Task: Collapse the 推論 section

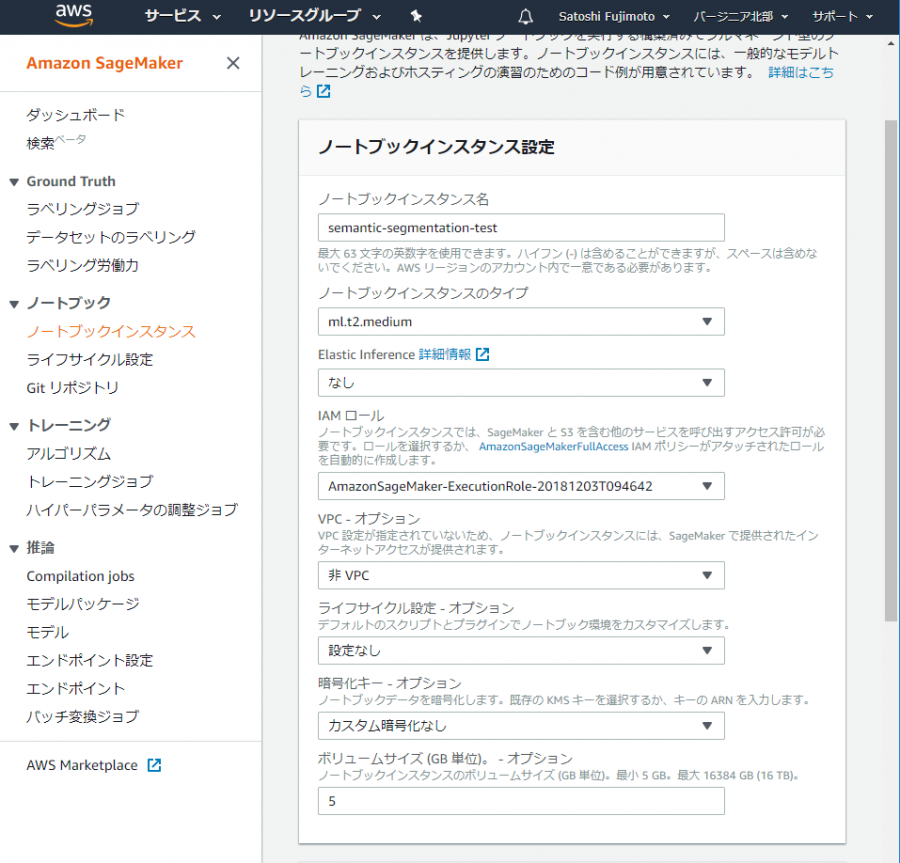Action: point(14,549)
